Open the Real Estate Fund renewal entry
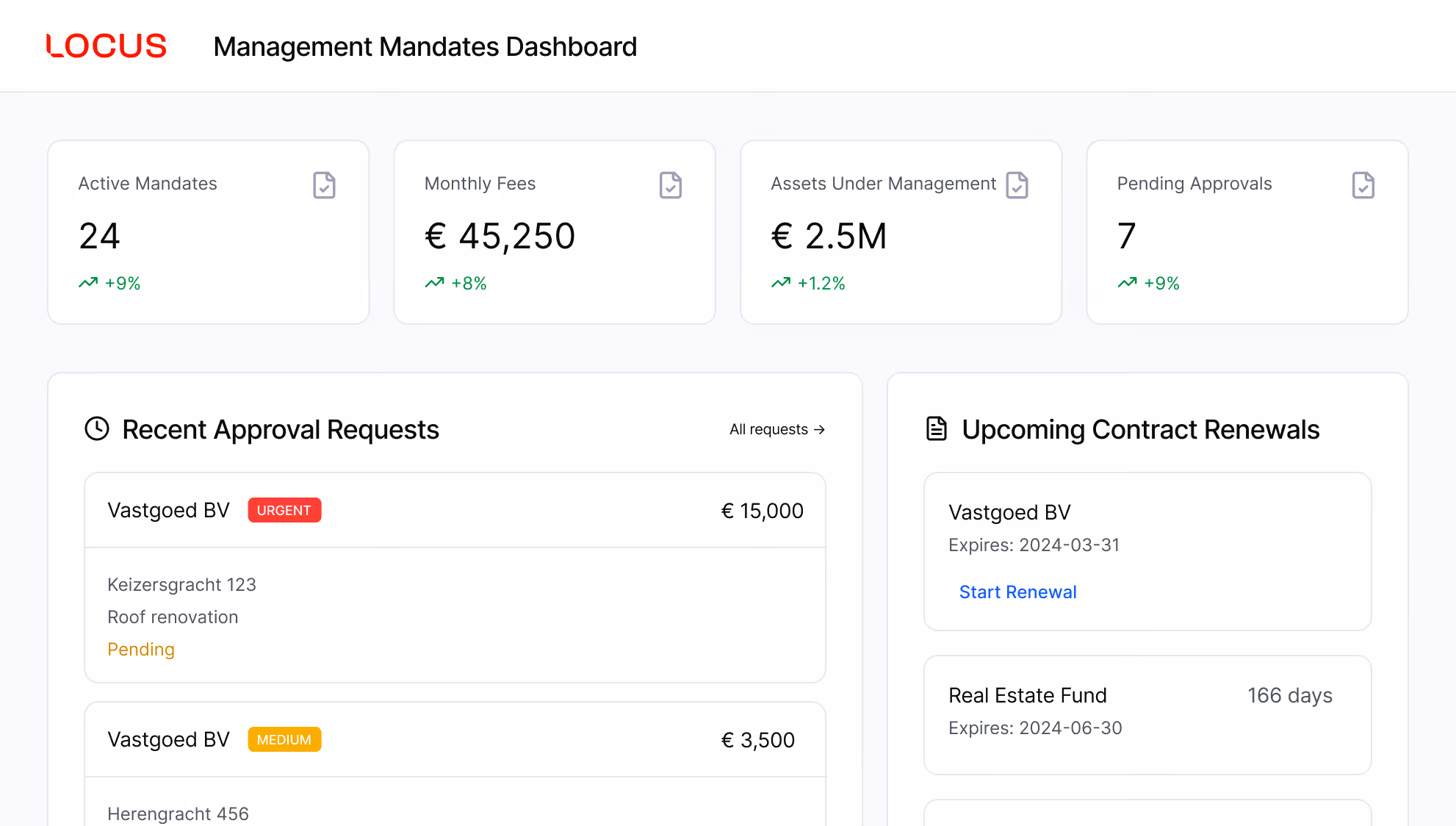This screenshot has height=826, width=1456. pos(1147,715)
